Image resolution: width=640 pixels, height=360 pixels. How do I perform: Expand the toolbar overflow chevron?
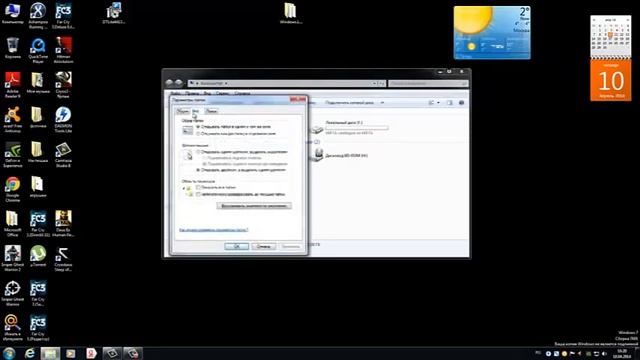pos(382,103)
